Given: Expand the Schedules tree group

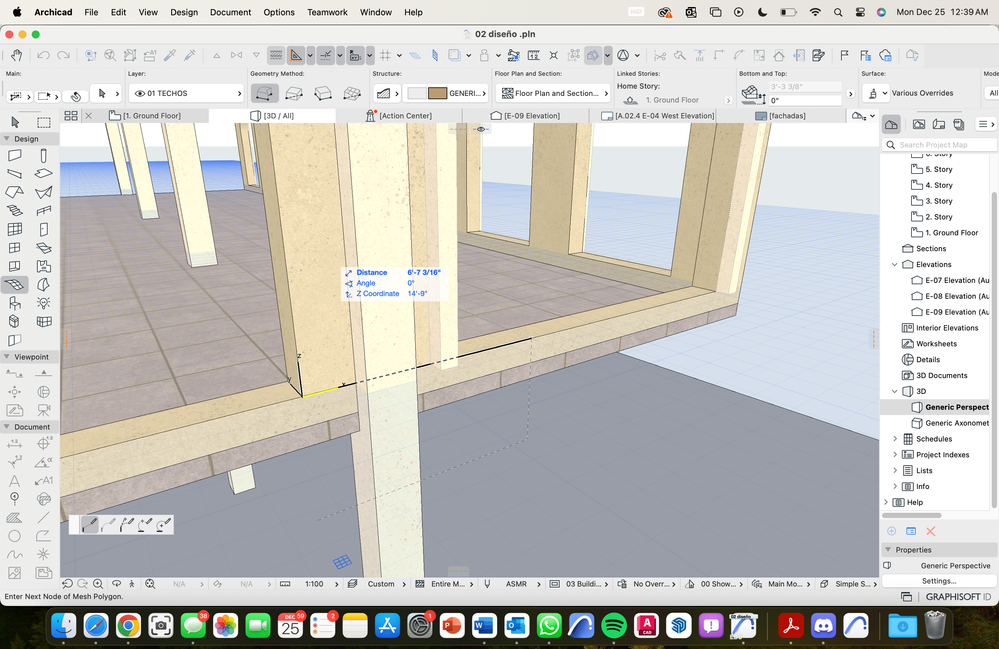Looking at the screenshot, I should (895, 439).
